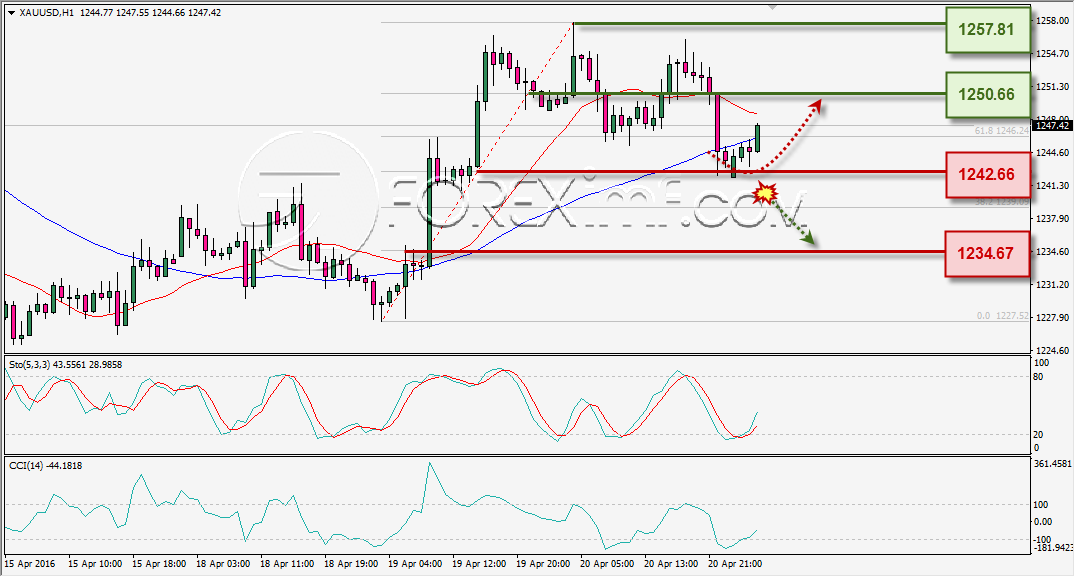
Task: Click the current price tag 1247.42
Action: (1052, 125)
